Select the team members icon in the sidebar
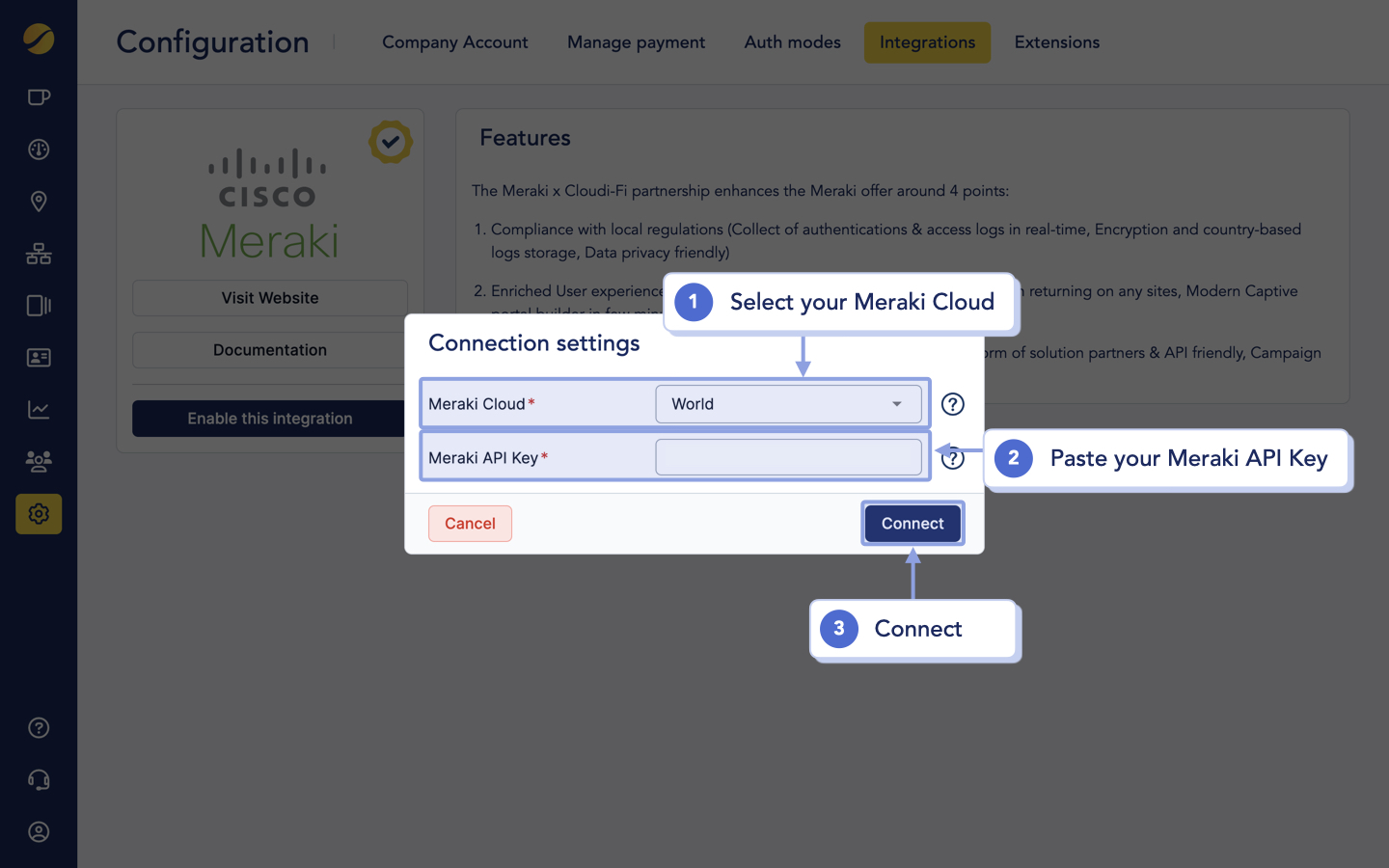Screen dimensions: 1389x868 pos(39,461)
